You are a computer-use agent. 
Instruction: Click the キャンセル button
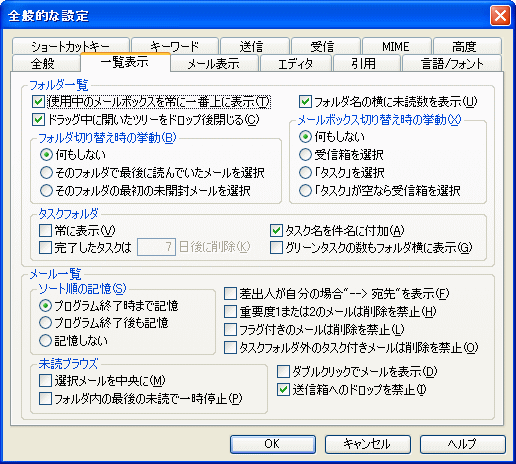point(368,444)
